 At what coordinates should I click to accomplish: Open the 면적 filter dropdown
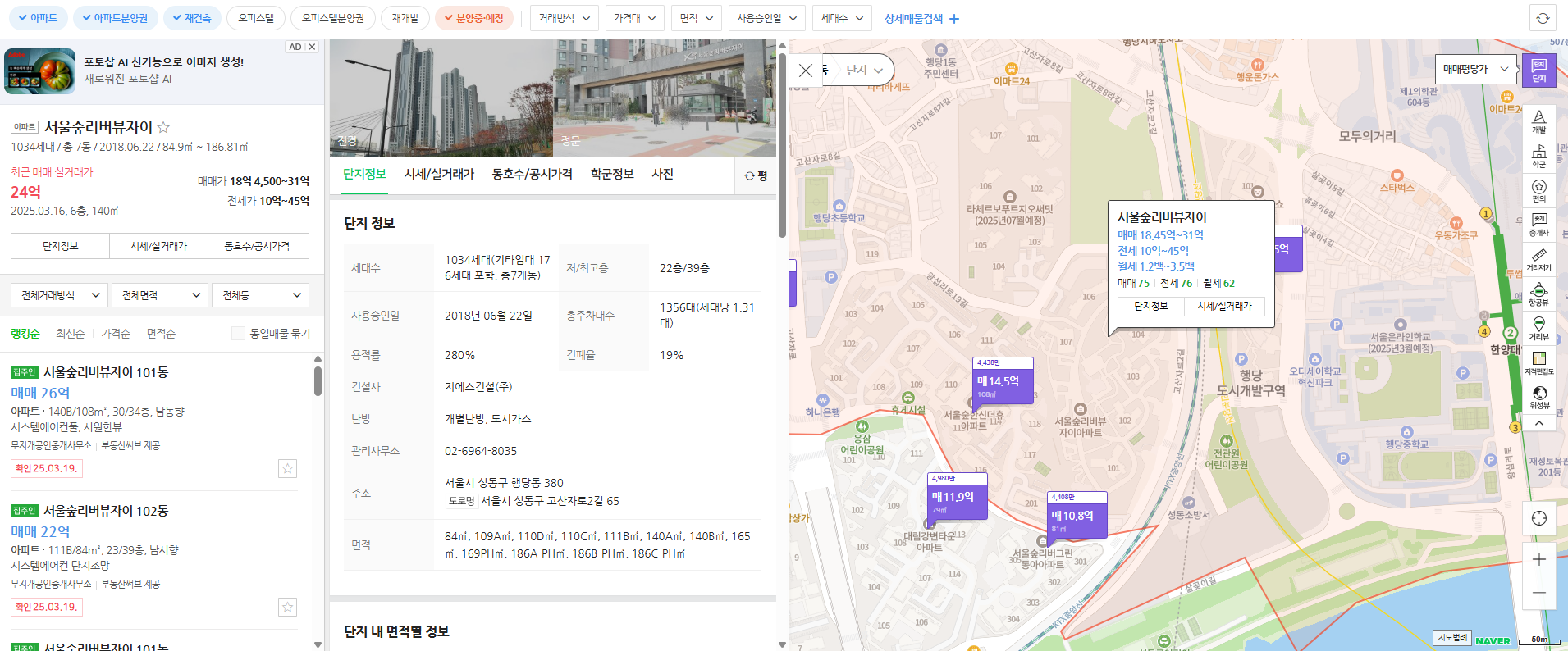tap(697, 18)
